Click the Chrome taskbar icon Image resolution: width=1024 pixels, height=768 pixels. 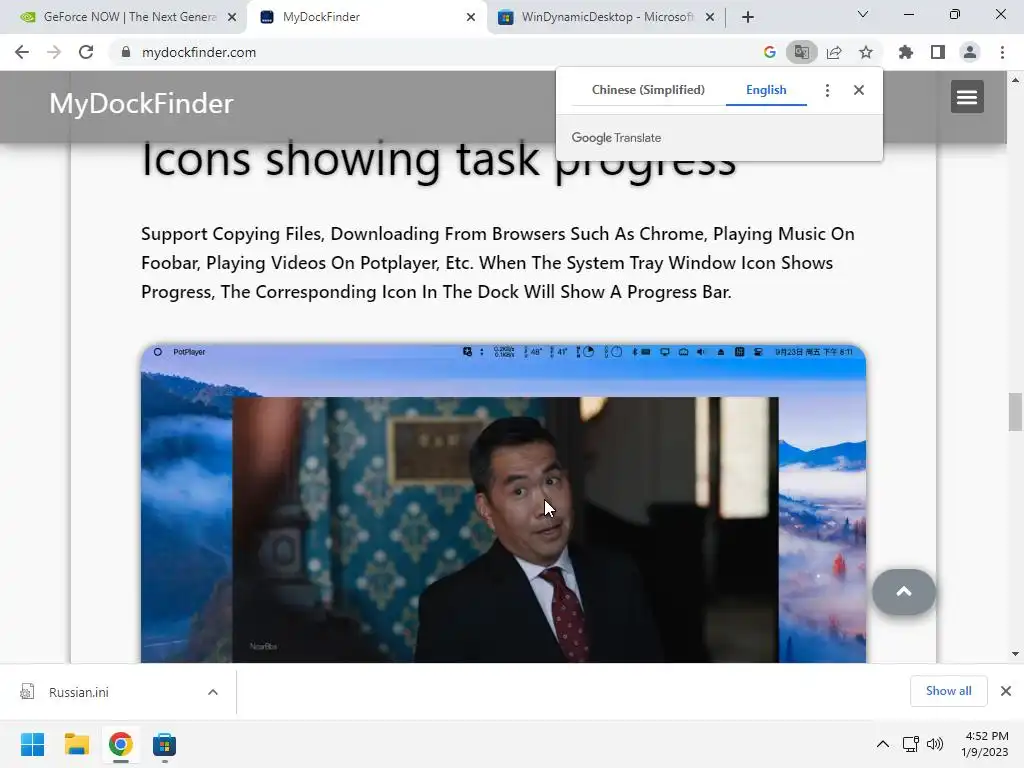120,744
